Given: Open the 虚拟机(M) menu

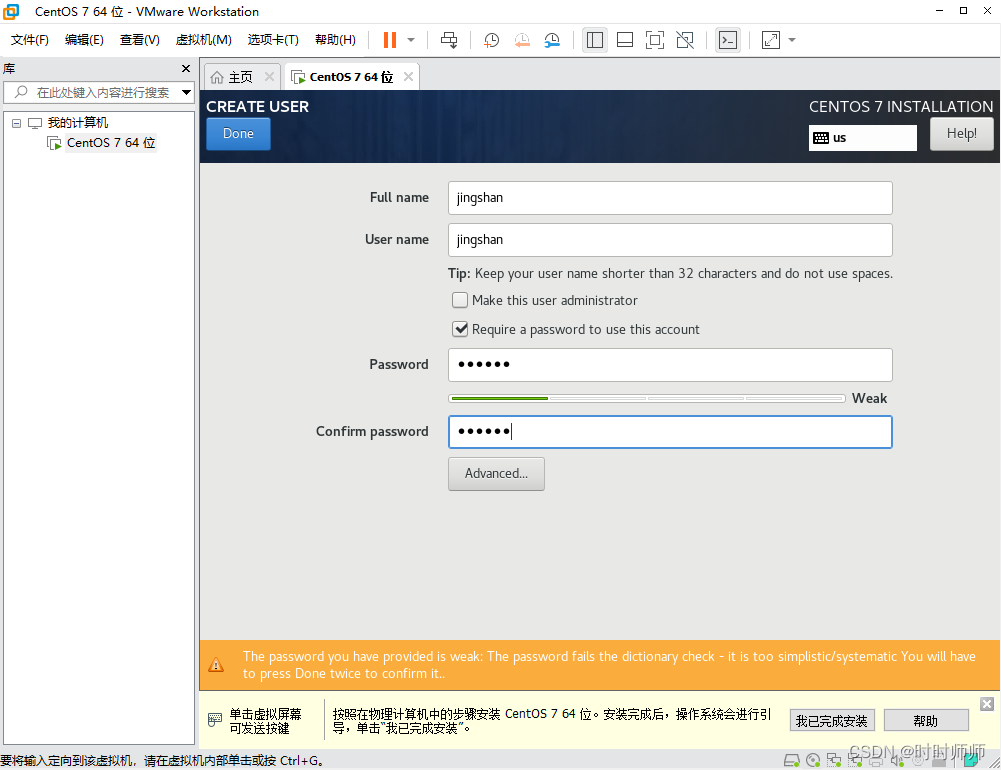Looking at the screenshot, I should (204, 40).
